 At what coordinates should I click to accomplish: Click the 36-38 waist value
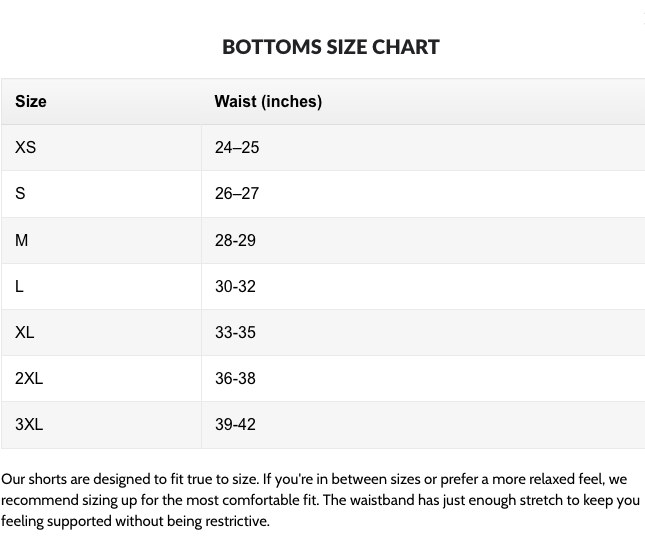(235, 378)
